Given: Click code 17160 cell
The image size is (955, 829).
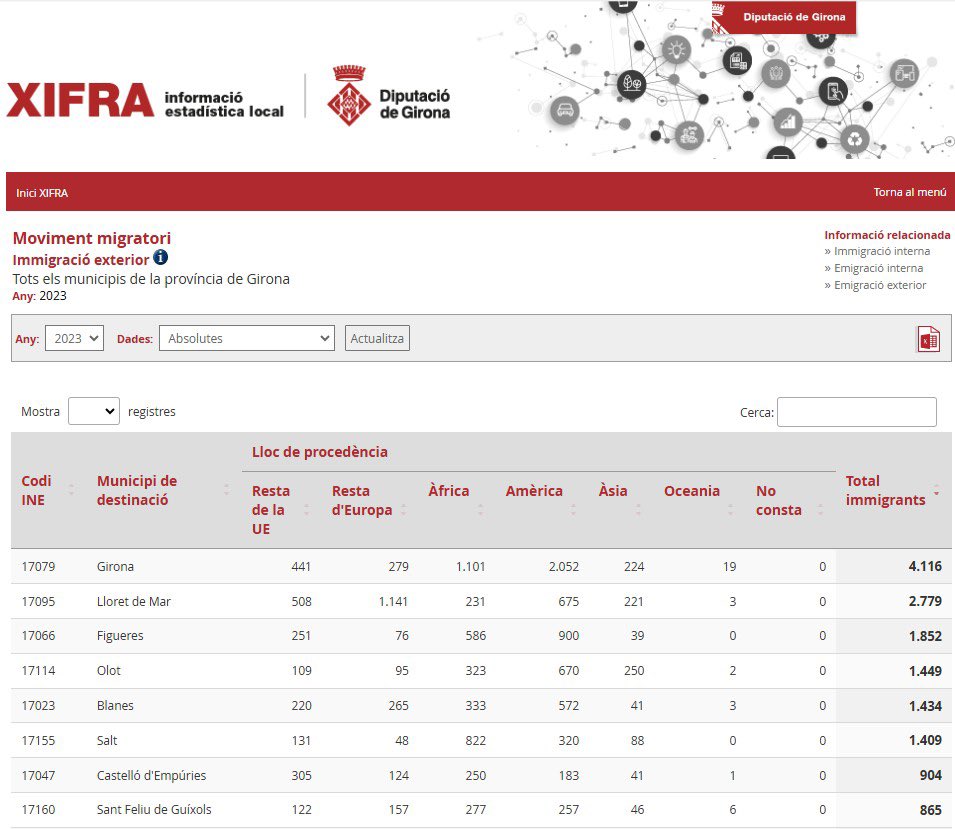Looking at the screenshot, I should click(x=38, y=810).
